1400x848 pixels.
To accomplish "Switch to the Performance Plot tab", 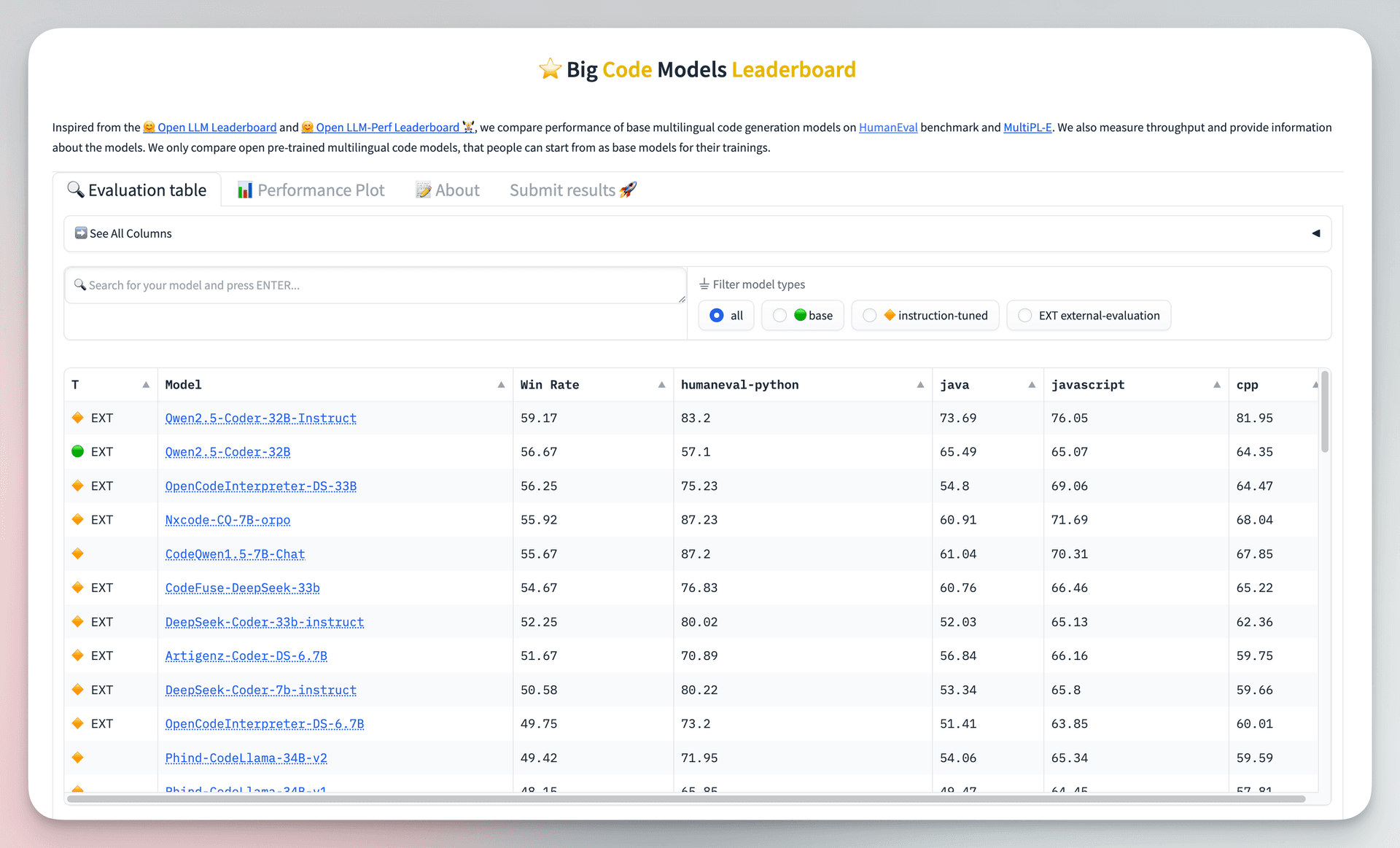I will pyautogui.click(x=311, y=190).
